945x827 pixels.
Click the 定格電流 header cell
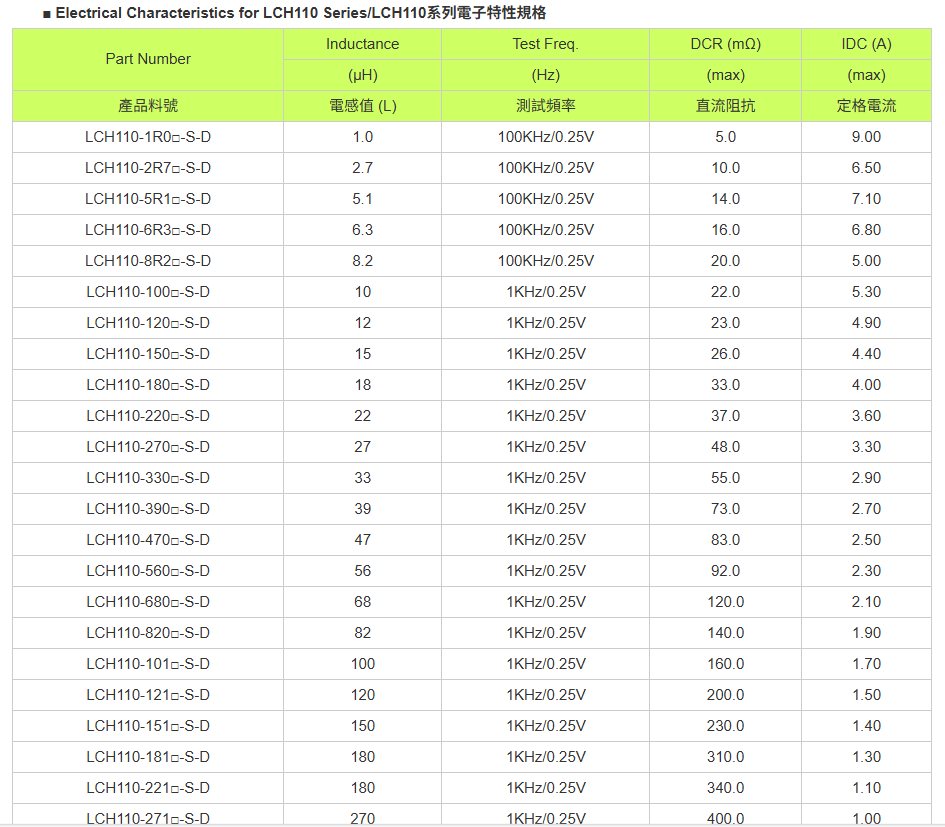866,106
